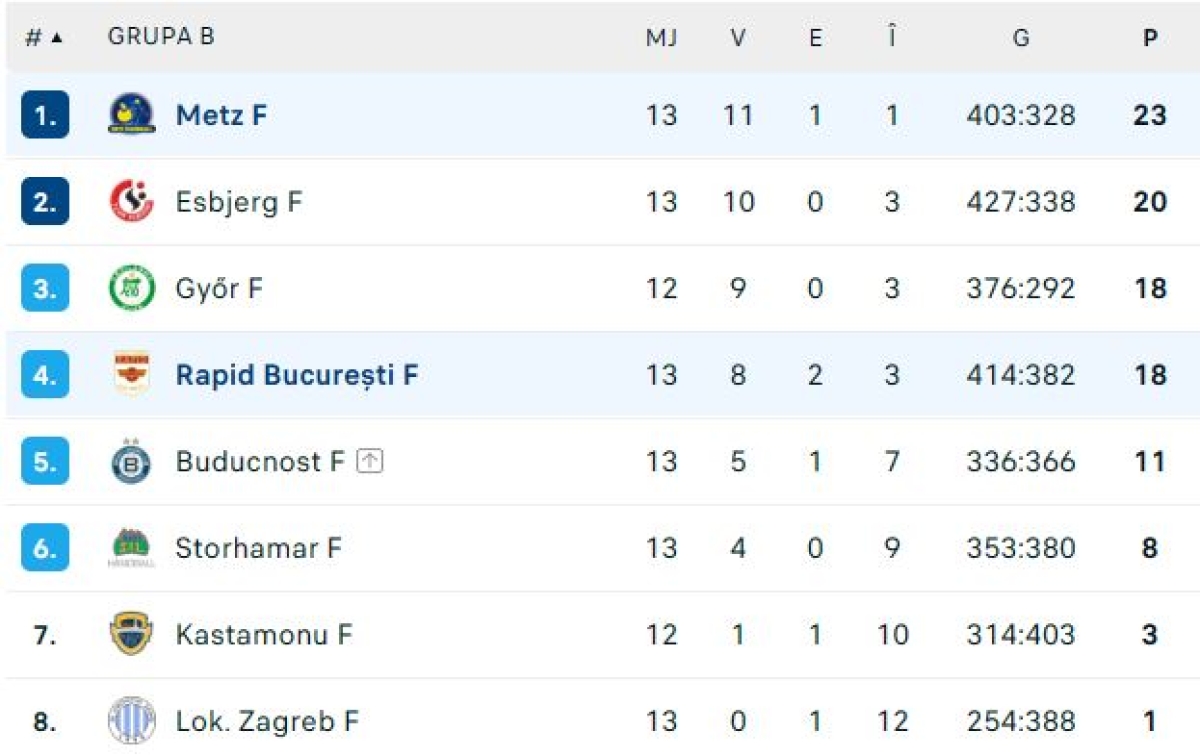Click the Storhamar F team logo
The image size is (1200, 756).
[131, 548]
